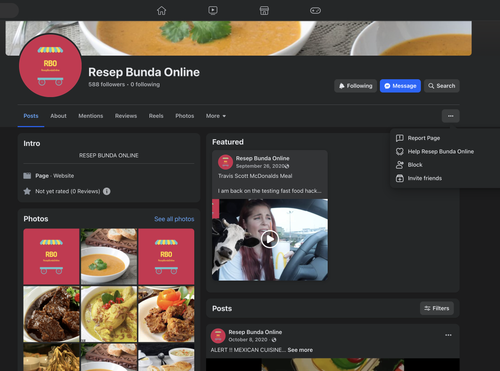Open the Mentions tab
The image size is (500, 371).
(x=91, y=116)
